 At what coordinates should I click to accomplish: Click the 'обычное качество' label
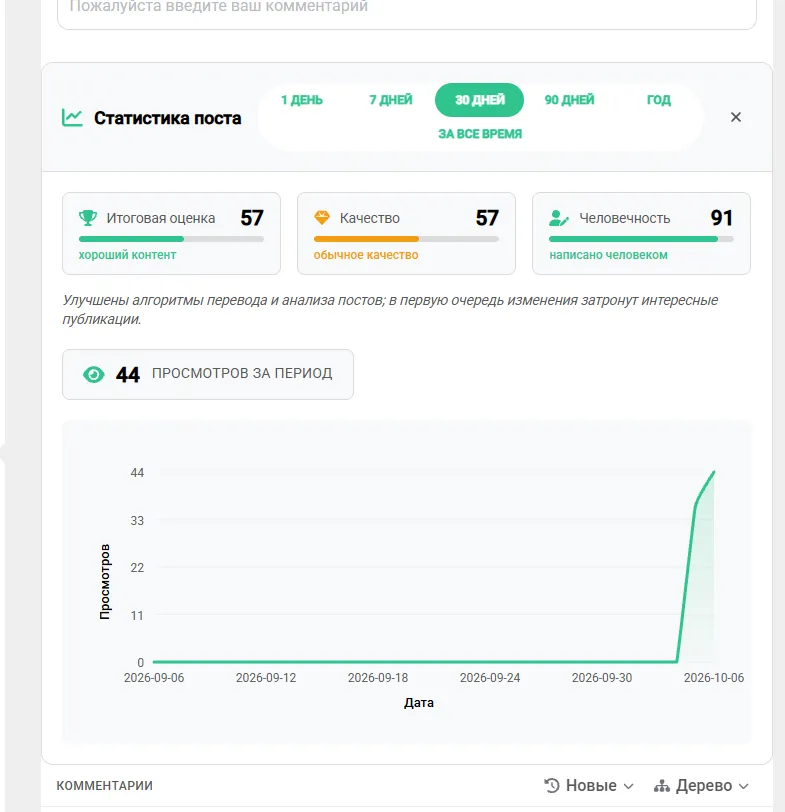[x=366, y=255]
